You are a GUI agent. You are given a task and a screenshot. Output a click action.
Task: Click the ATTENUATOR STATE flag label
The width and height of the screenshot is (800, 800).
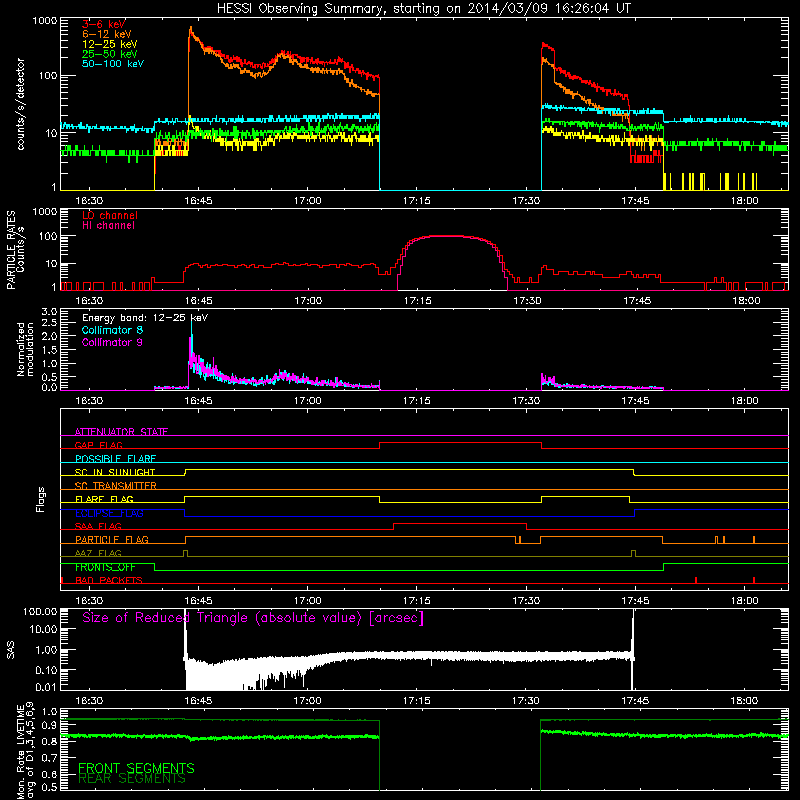[x=121, y=432]
